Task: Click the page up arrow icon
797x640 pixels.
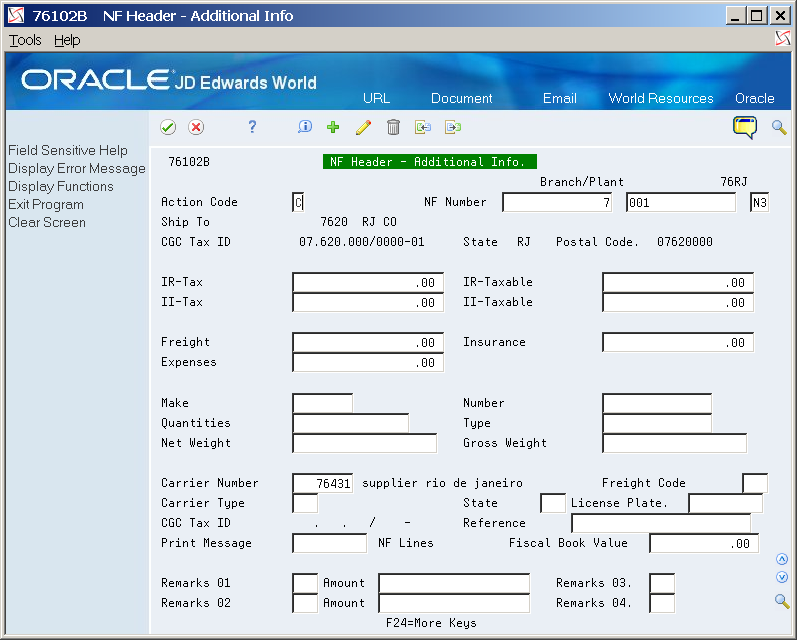Action: pos(782,559)
